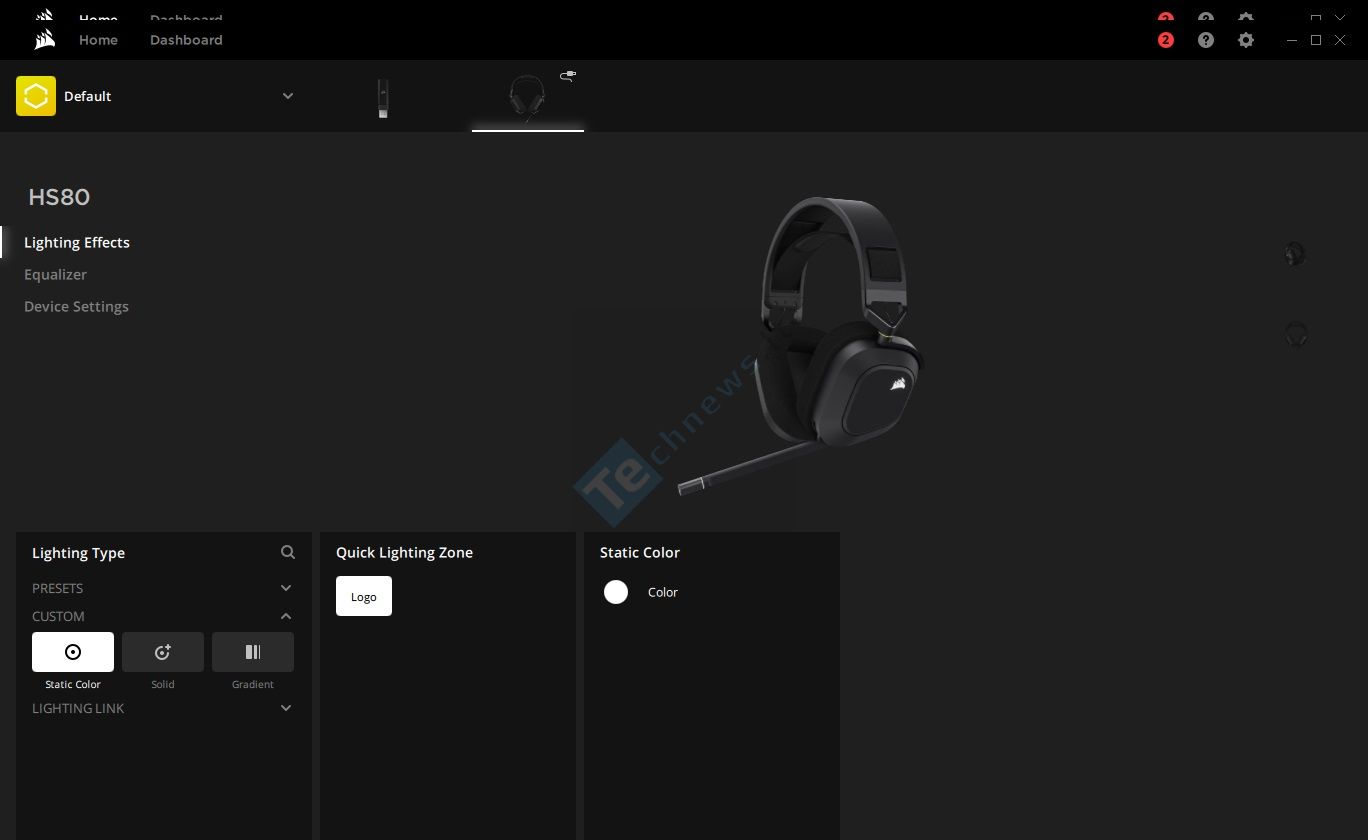Click the headset image in the preview
The height and width of the screenshot is (840, 1368).
click(x=800, y=345)
